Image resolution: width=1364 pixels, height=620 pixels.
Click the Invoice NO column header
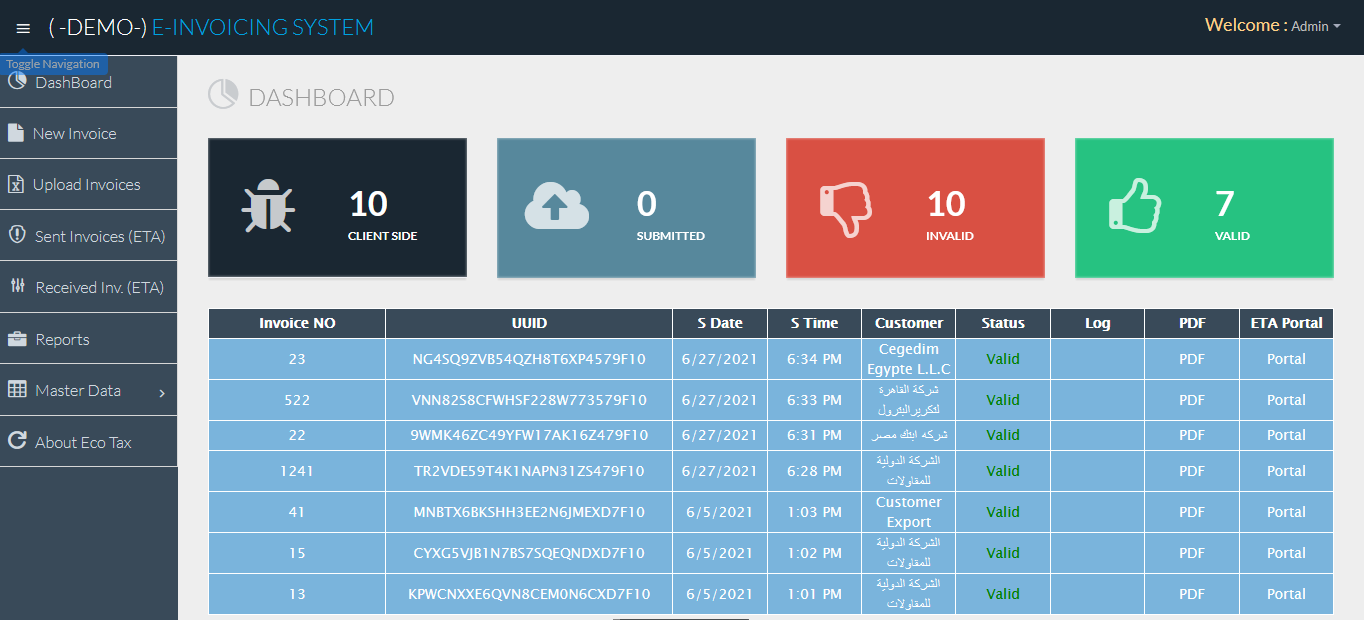click(297, 323)
